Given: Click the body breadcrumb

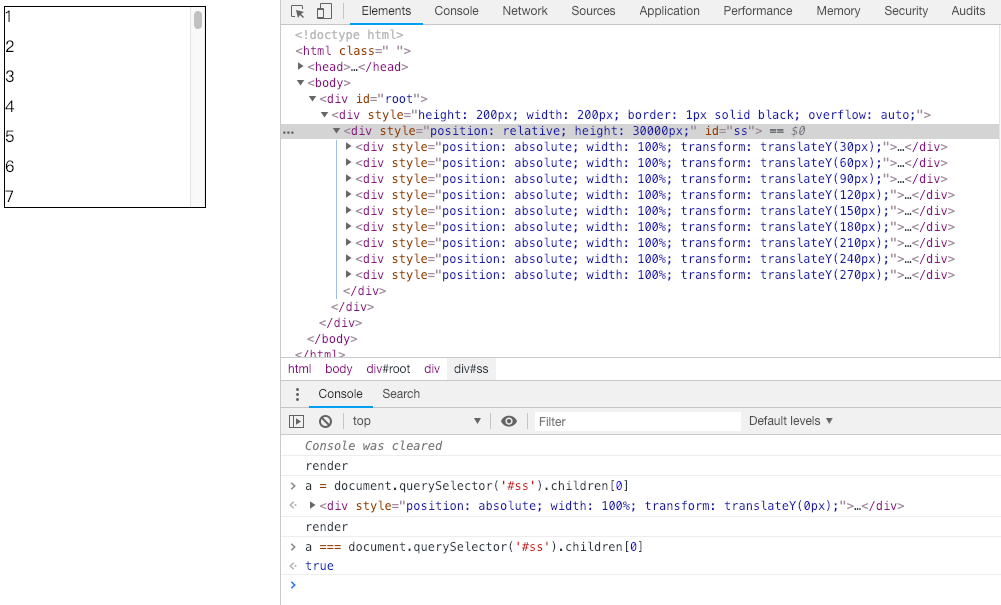Looking at the screenshot, I should click(338, 369).
